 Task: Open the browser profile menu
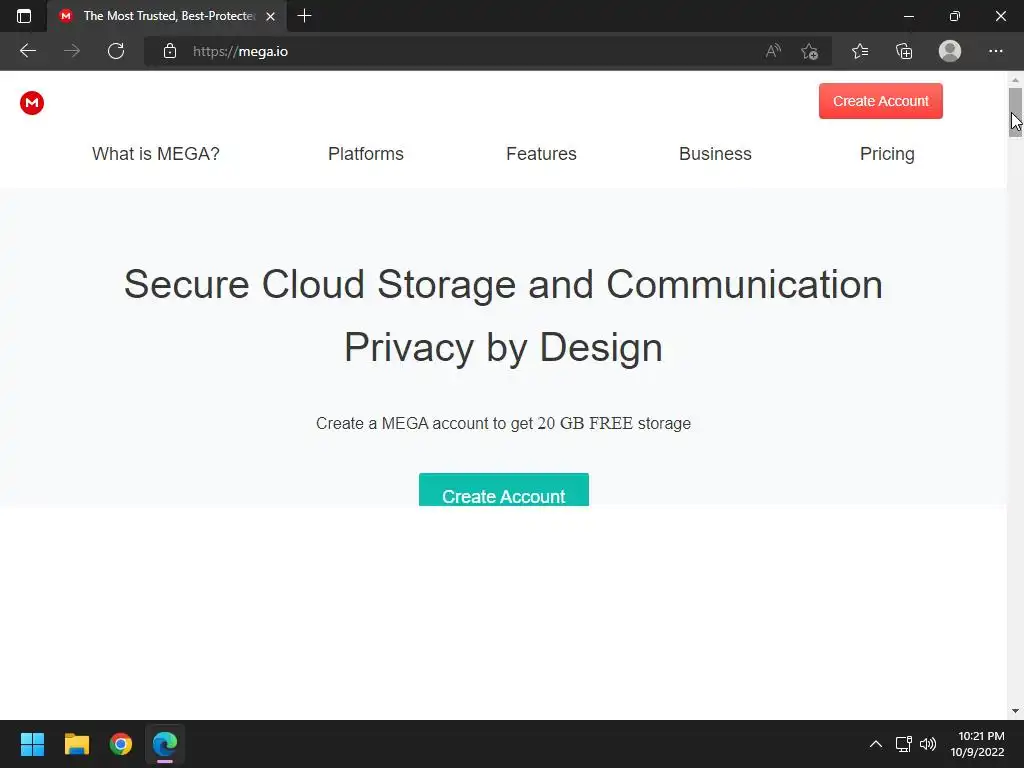point(950,51)
